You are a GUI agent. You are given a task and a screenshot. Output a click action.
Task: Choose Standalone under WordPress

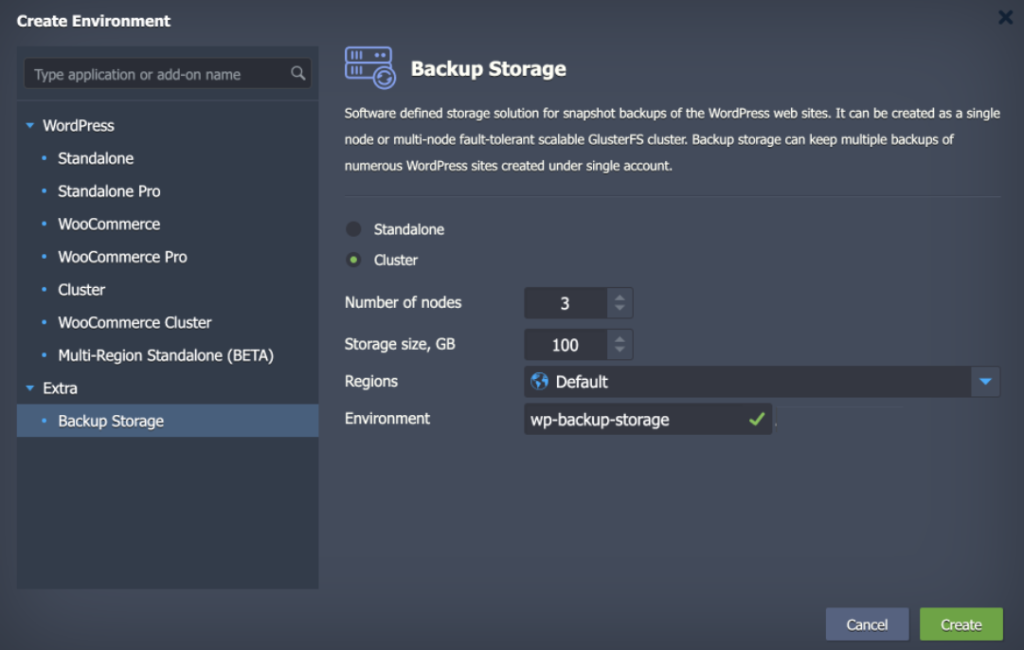(x=95, y=158)
